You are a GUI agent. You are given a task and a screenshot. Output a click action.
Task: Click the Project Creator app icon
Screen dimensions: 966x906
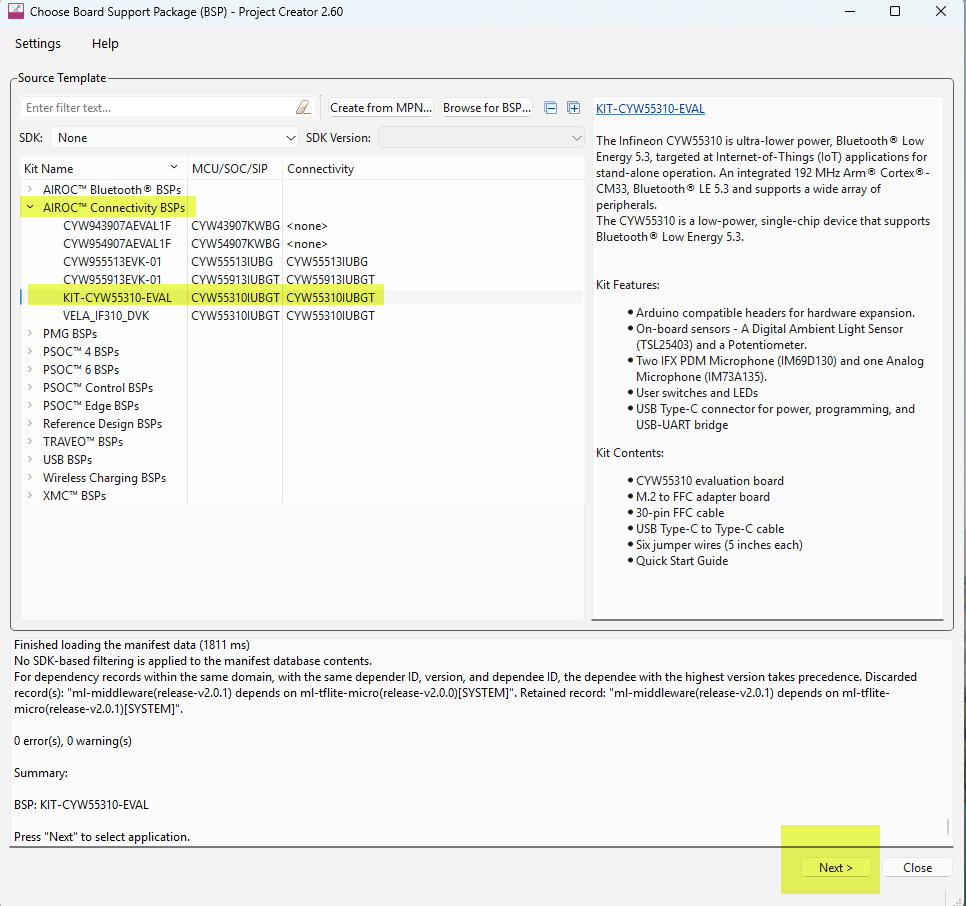coord(15,11)
